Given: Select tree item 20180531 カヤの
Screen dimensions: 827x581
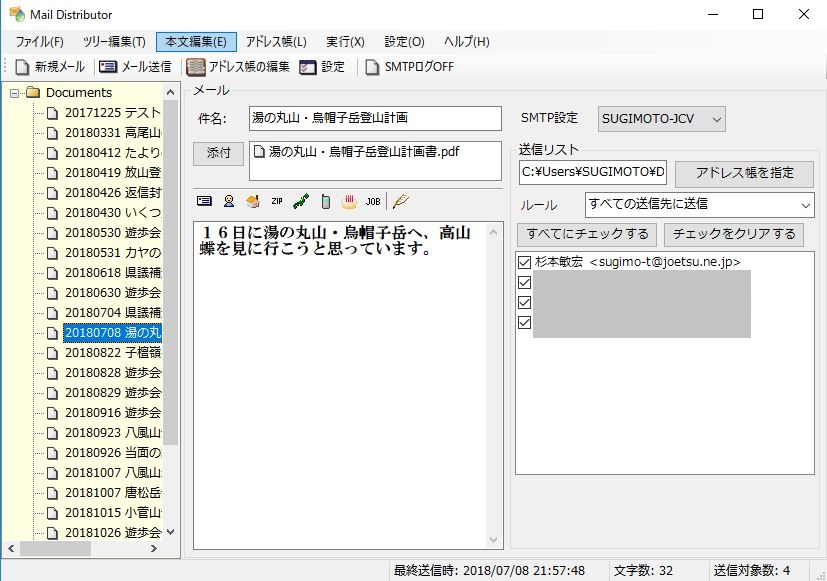Looking at the screenshot, I should 112,253.
